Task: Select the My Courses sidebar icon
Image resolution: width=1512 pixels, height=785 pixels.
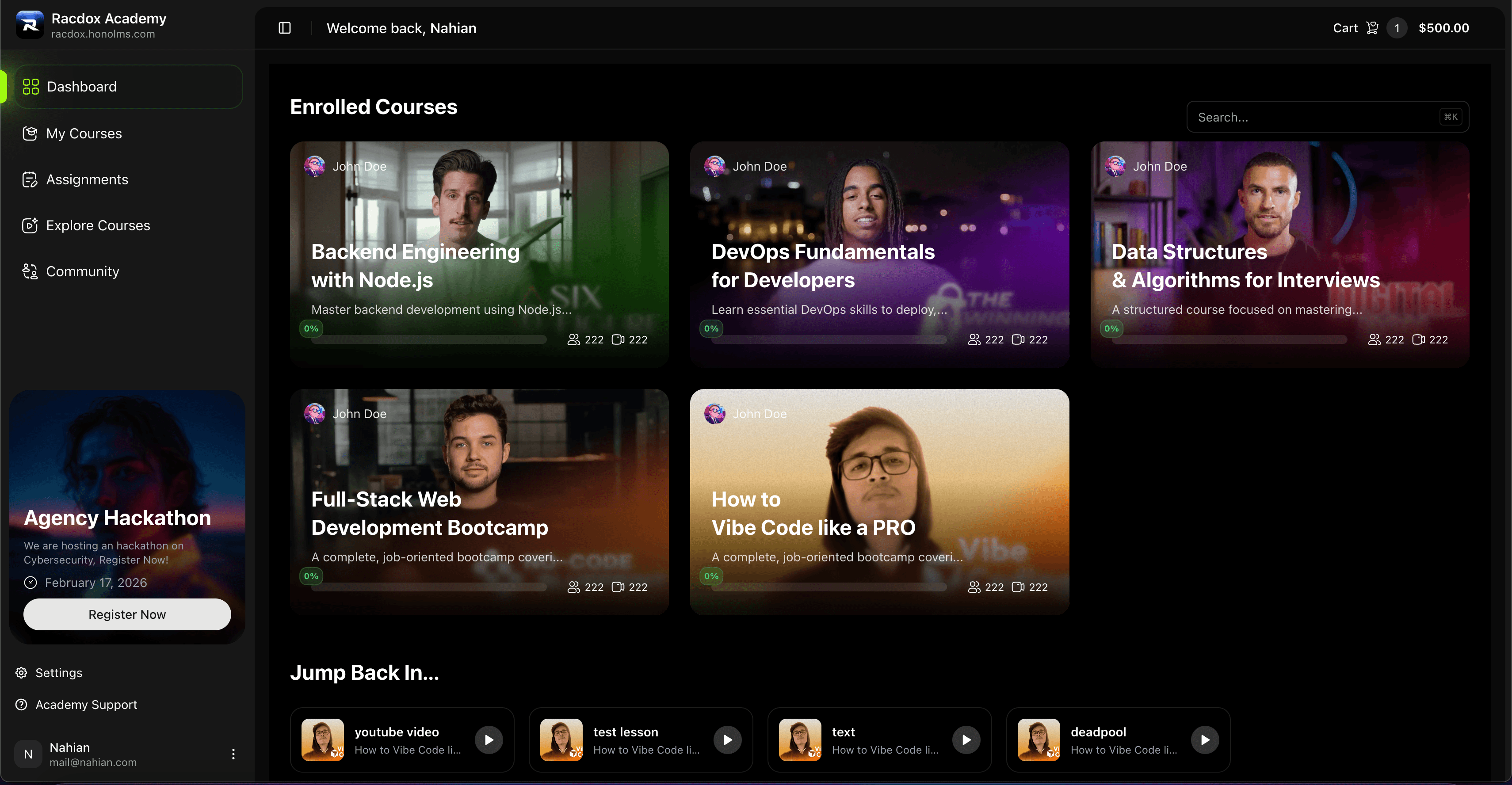Action: coord(30,133)
